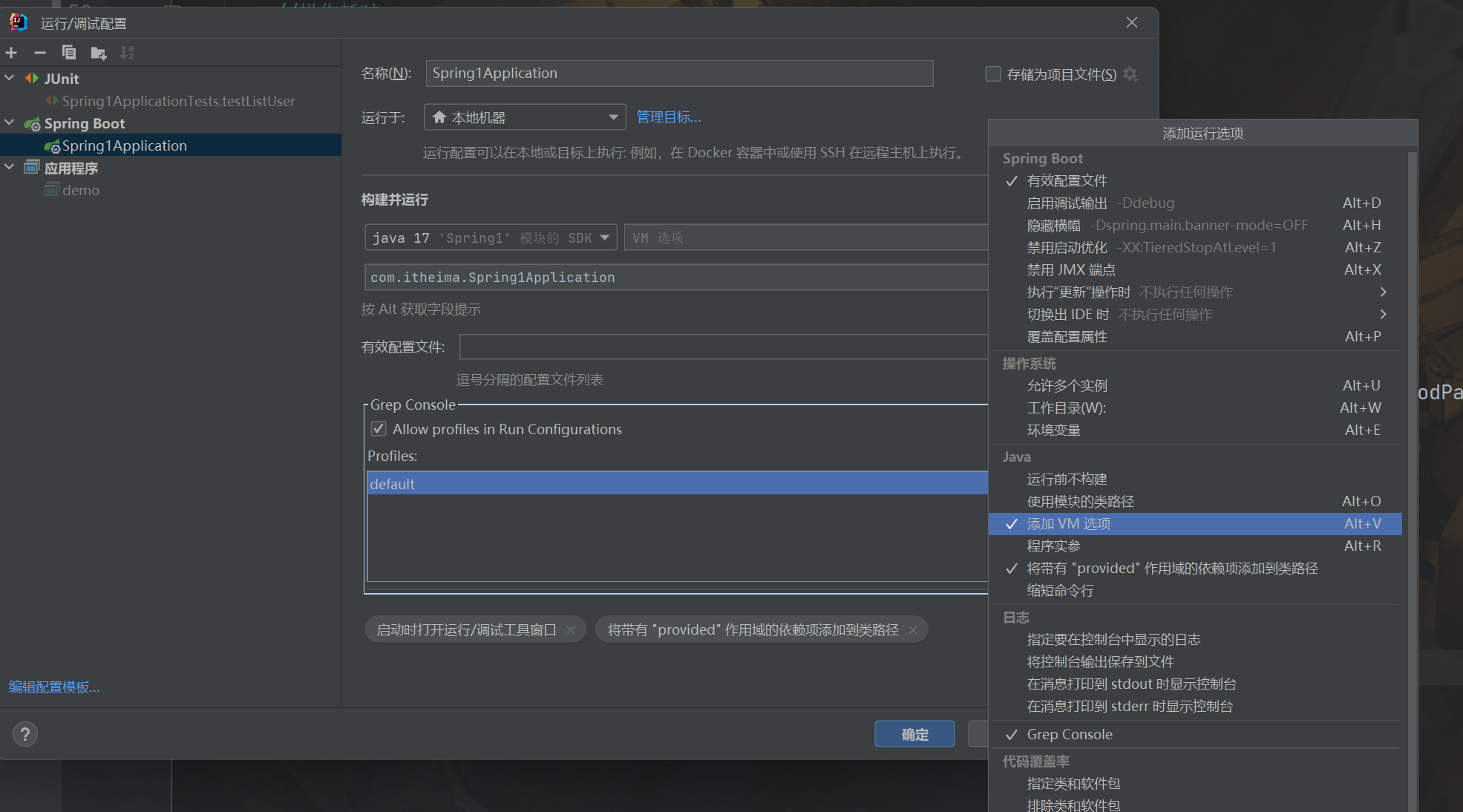The height and width of the screenshot is (812, 1463).
Task: Click the gear icon beside store as project file
Action: coord(1130,74)
